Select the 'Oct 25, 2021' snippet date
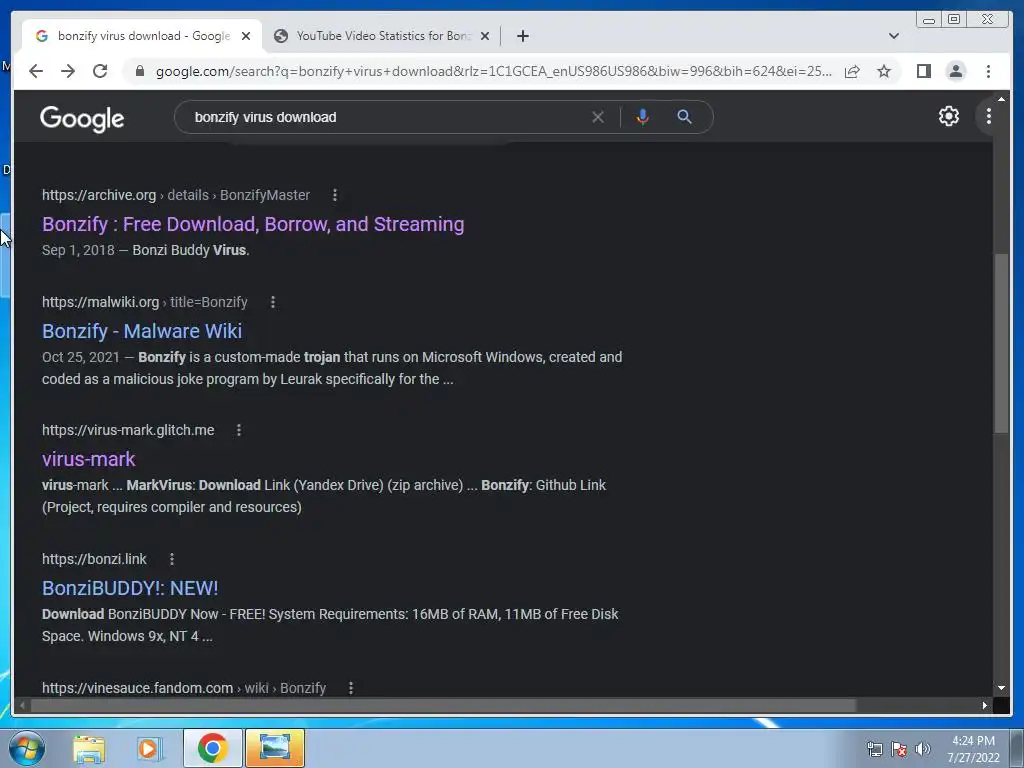1024x768 pixels. (81, 357)
